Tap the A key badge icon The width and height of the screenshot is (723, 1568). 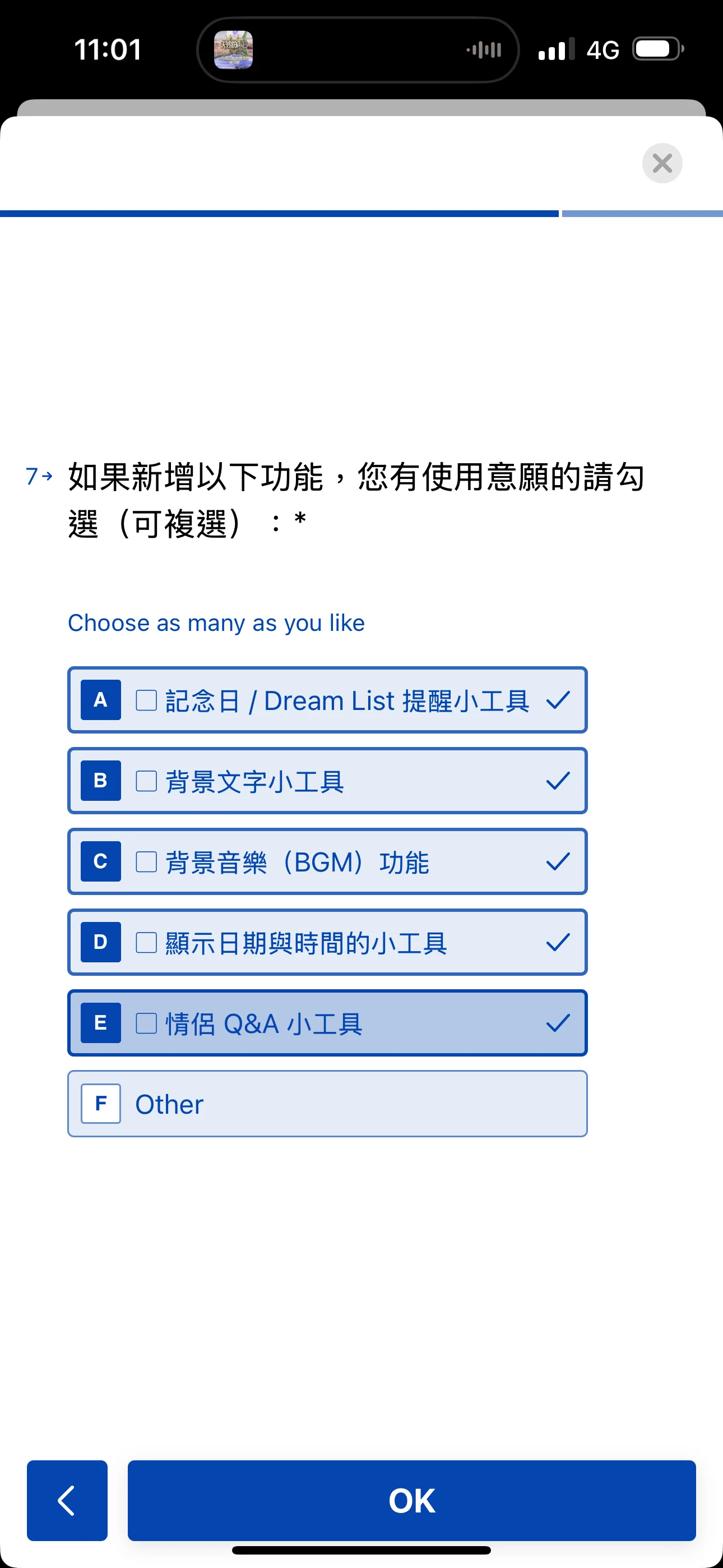coord(100,700)
